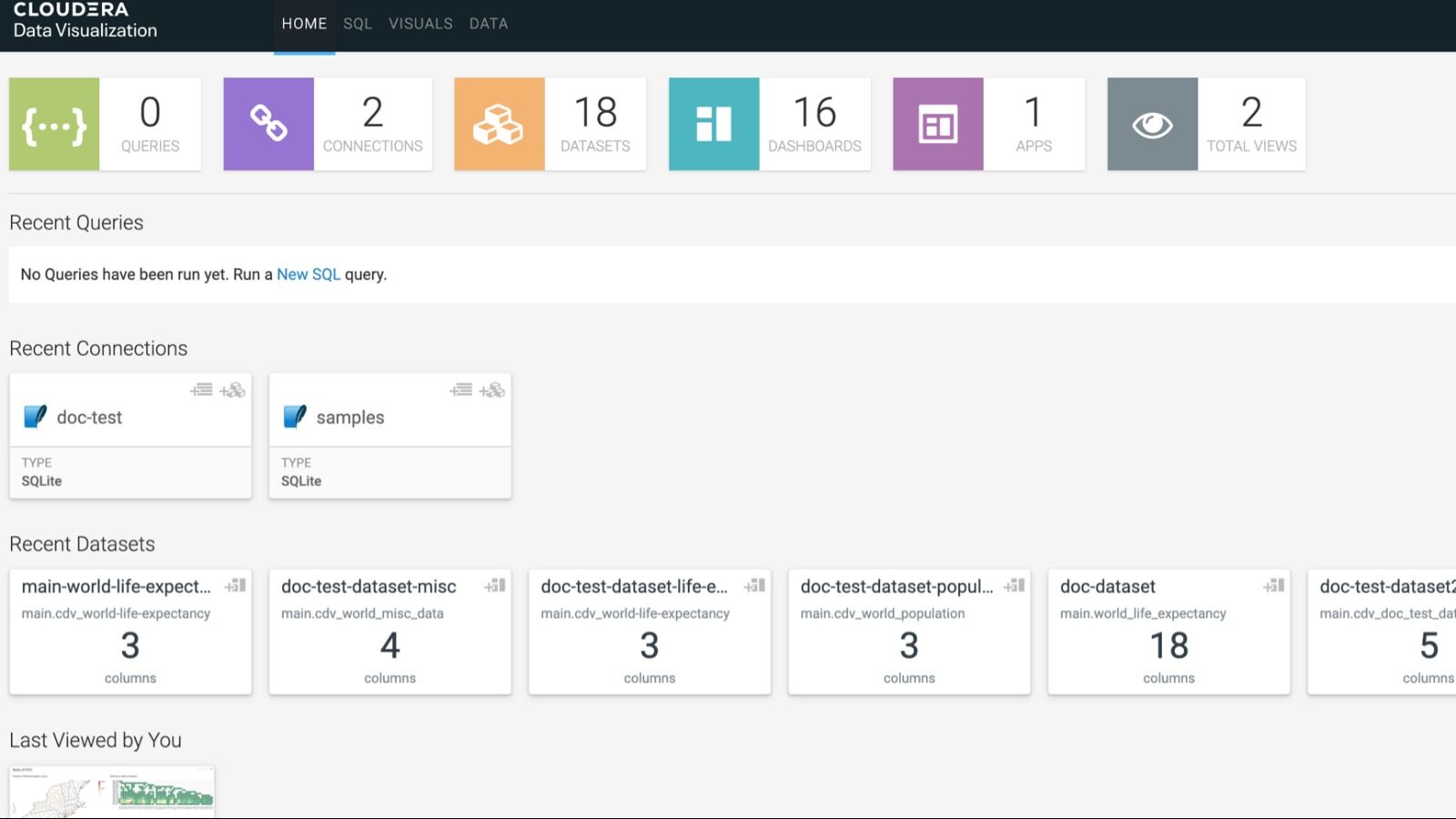Click the new dataset icon on samples connection
The width and height of the screenshot is (1456, 819).
coord(492,389)
